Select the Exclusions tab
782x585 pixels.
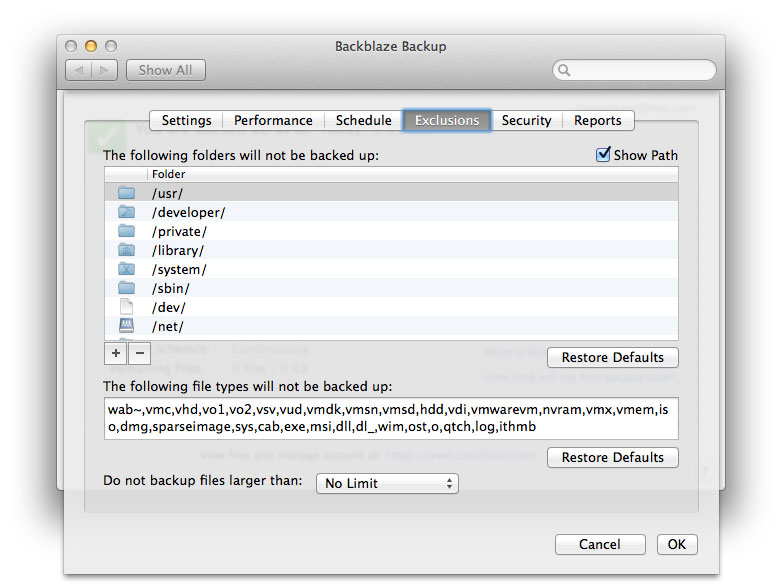[x=447, y=121]
